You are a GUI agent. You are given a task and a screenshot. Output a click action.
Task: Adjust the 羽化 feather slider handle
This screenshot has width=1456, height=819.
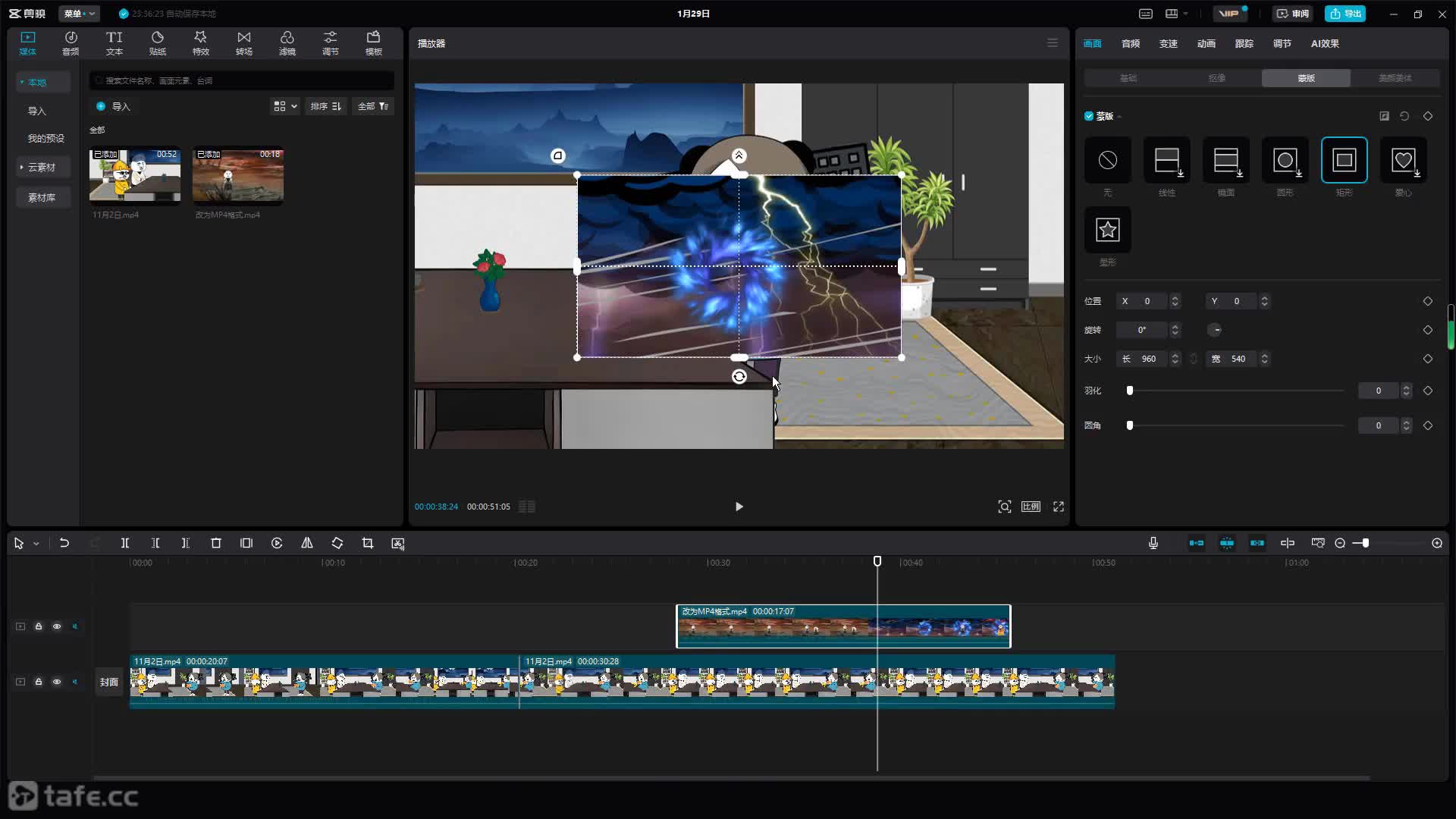1130,391
